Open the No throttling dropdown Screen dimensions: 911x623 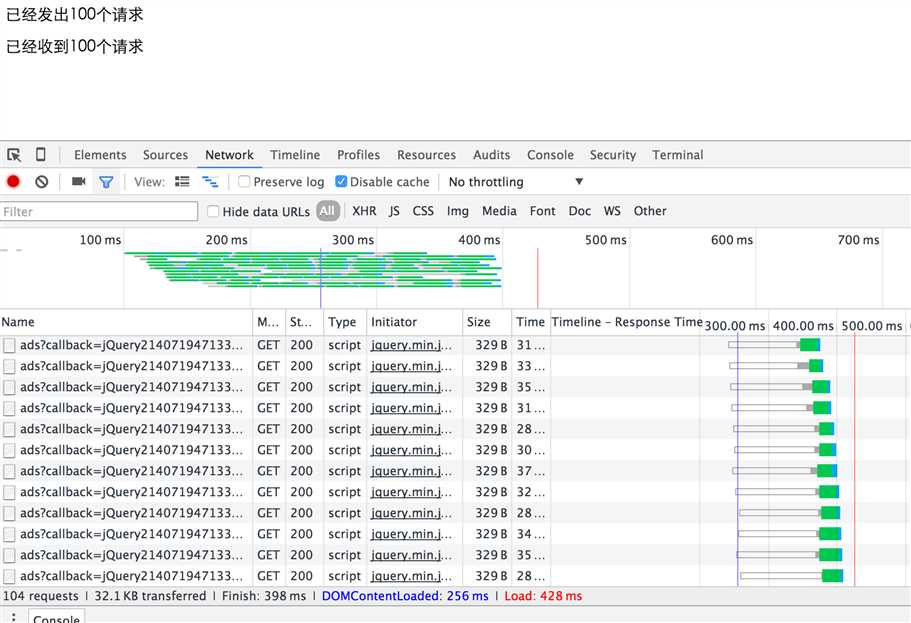pyautogui.click(x=515, y=182)
